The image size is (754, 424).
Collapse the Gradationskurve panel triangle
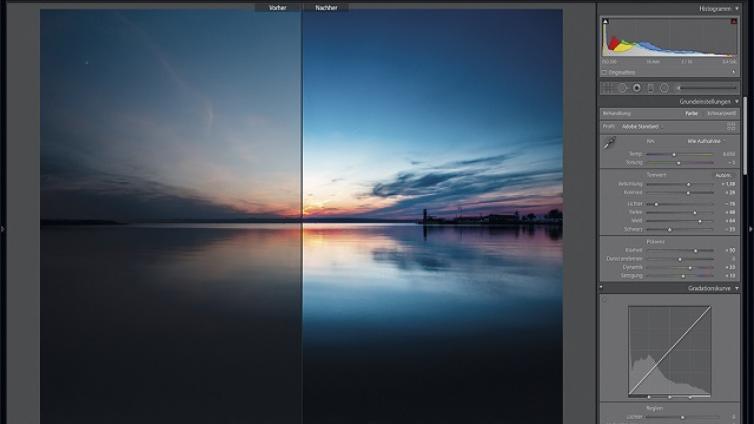point(737,288)
